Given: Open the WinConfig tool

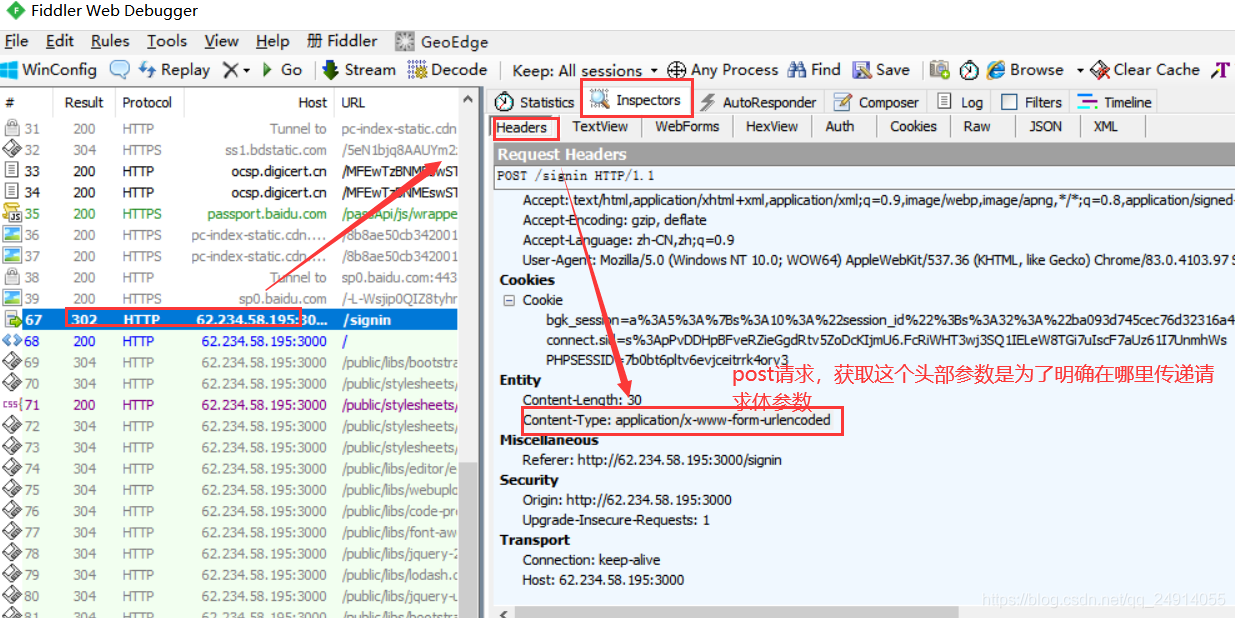Looking at the screenshot, I should (x=49, y=70).
